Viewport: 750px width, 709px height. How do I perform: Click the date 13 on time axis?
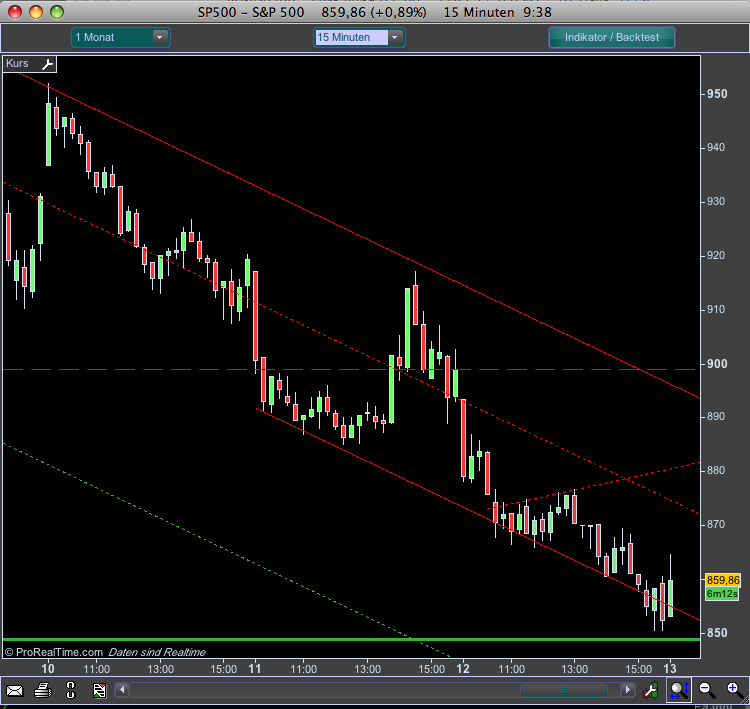click(670, 668)
